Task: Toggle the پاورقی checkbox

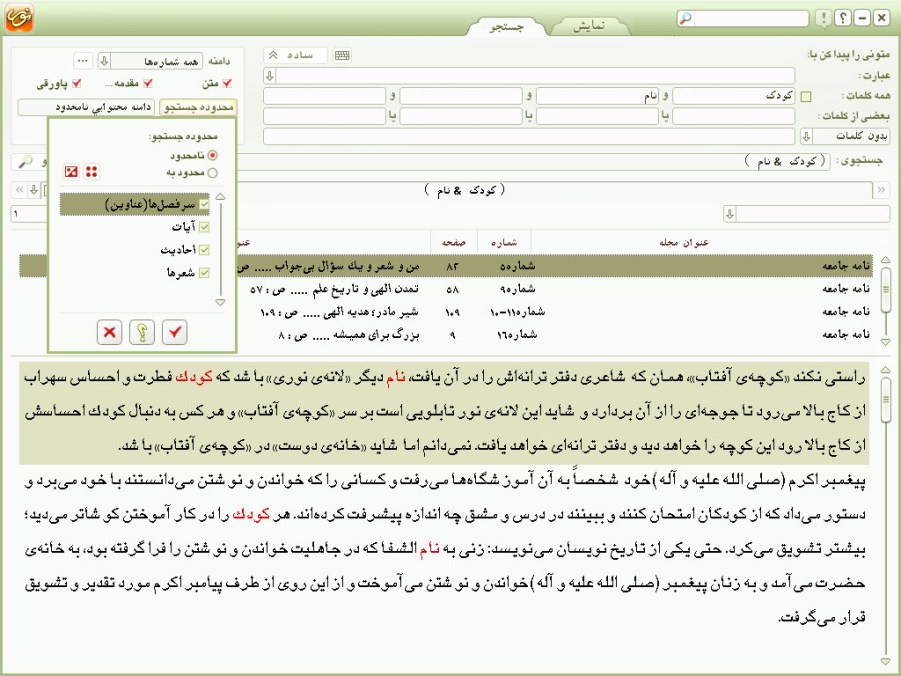Action: click(76, 83)
